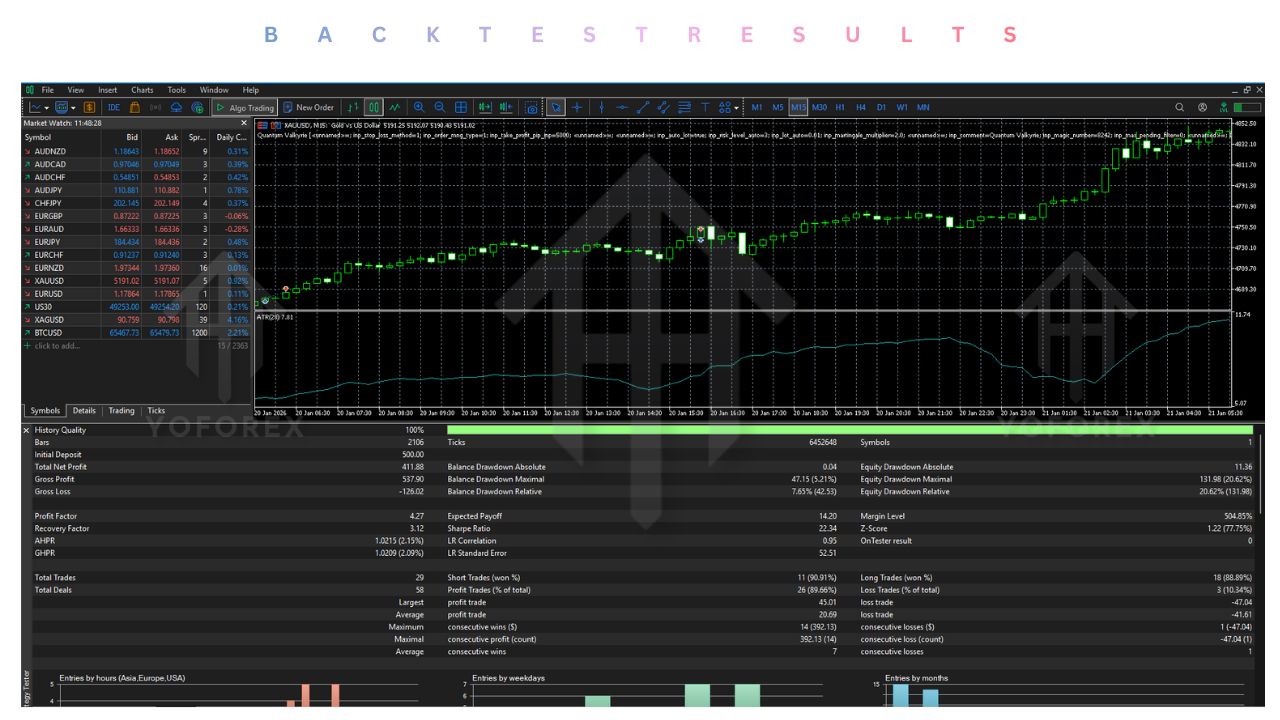The width and height of the screenshot is (1280, 720).
Task: Select candlestick chart display mode
Action: click(373, 107)
